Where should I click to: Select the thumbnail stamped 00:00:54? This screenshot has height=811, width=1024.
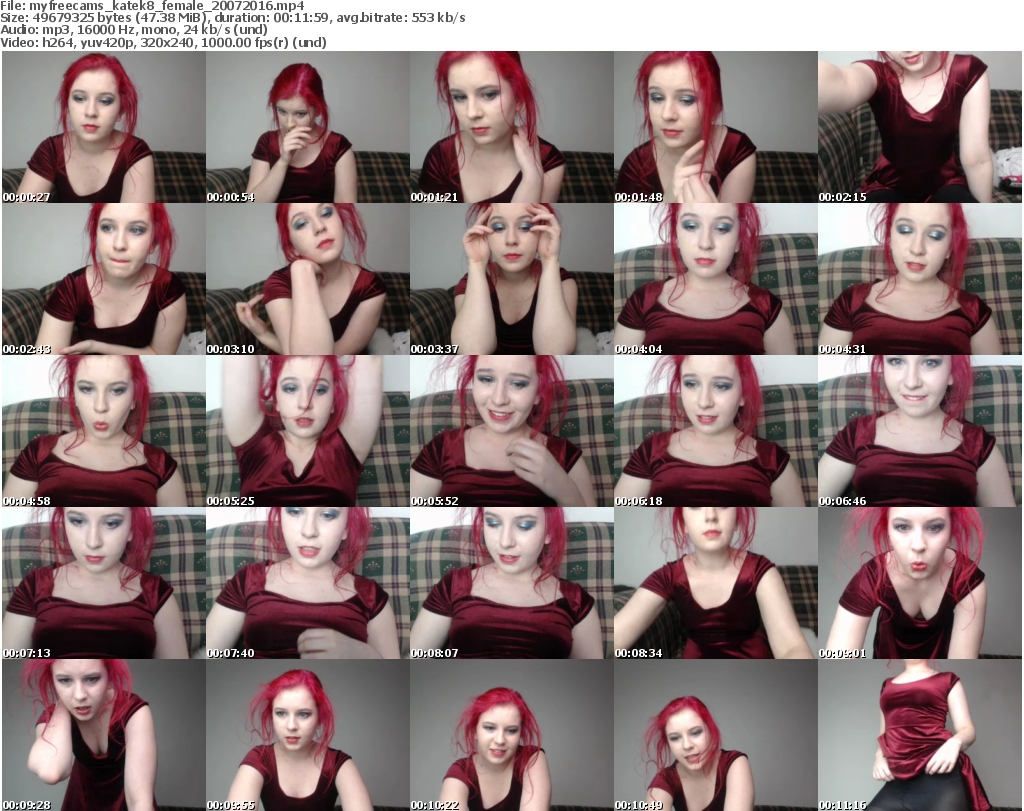point(308,127)
